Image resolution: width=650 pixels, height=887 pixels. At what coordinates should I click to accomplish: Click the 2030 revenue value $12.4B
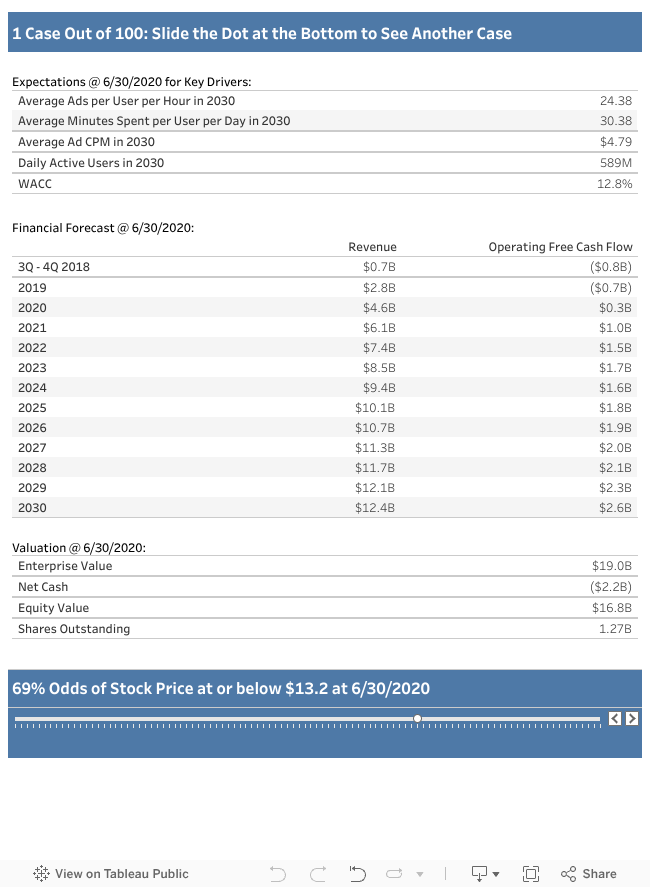pyautogui.click(x=376, y=508)
